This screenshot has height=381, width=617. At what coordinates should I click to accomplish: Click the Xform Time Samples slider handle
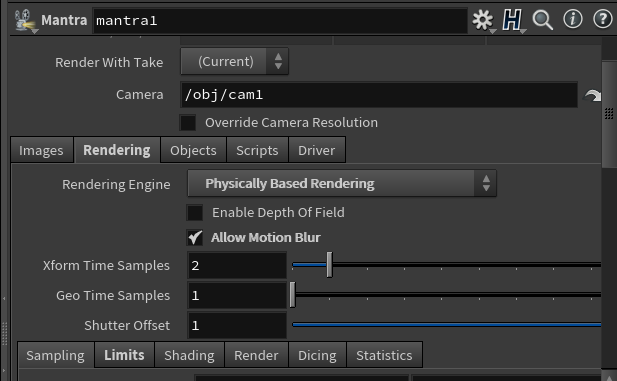(329, 265)
